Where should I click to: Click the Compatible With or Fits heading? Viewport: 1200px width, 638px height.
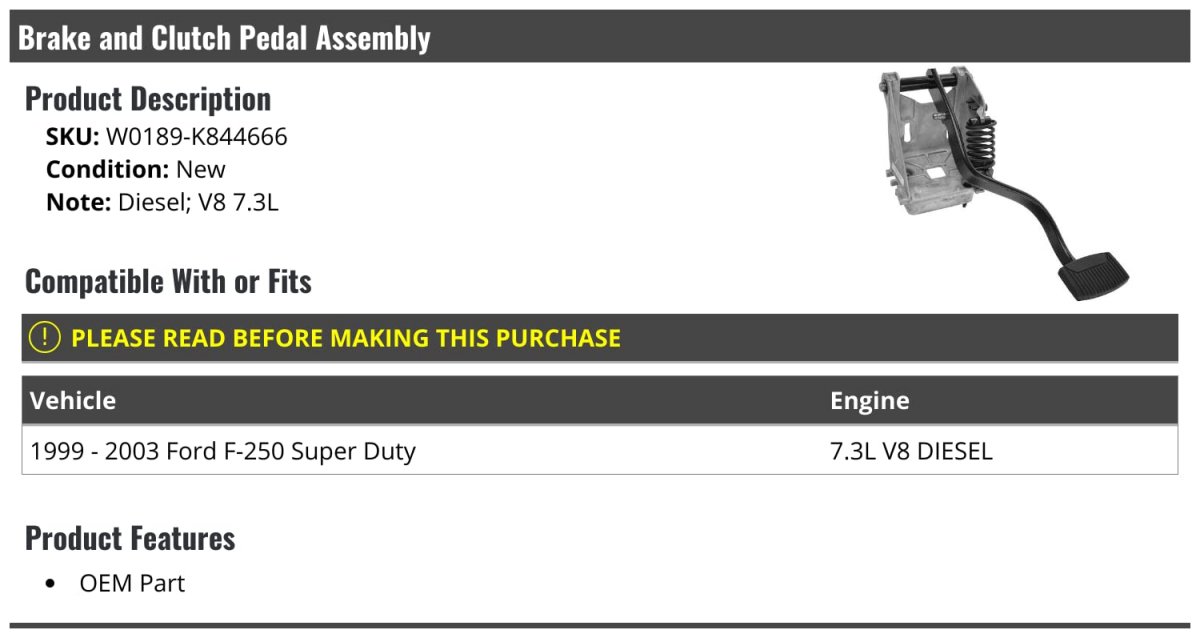click(168, 282)
